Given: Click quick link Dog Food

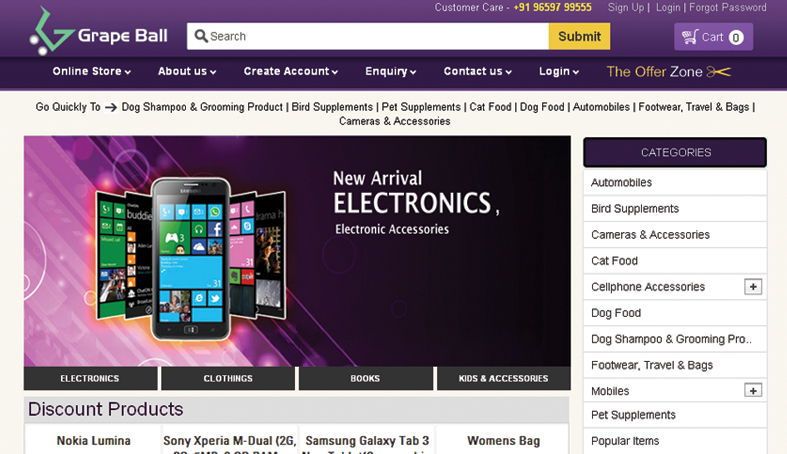Looking at the screenshot, I should [x=542, y=107].
